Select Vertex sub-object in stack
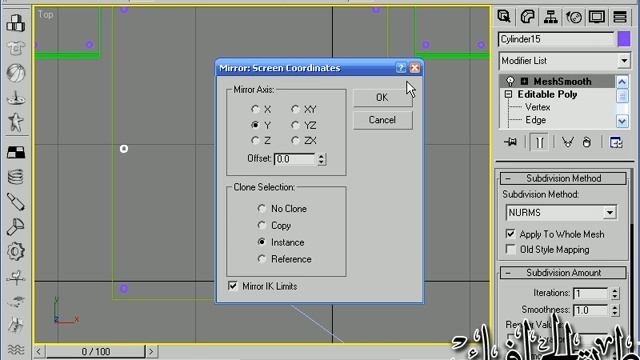Image resolution: width=640 pixels, height=360 pixels. click(538, 107)
